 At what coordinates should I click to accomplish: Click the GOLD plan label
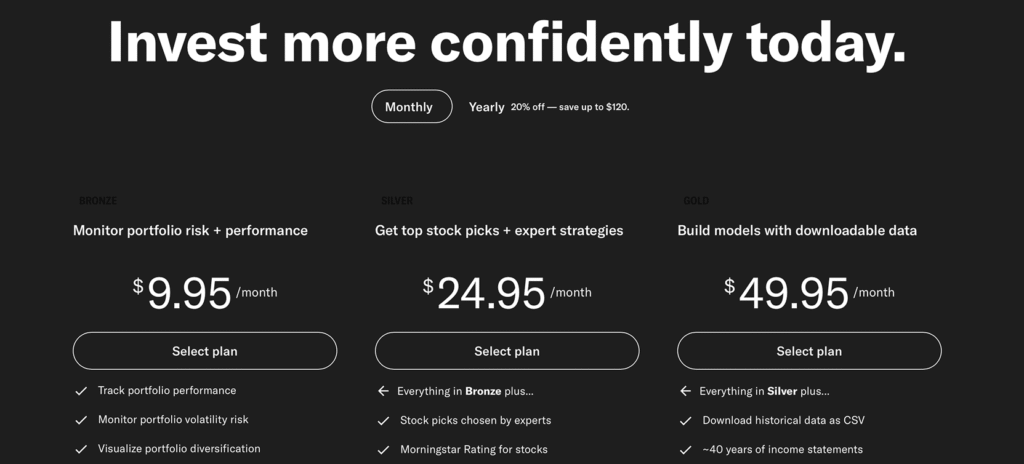click(696, 201)
